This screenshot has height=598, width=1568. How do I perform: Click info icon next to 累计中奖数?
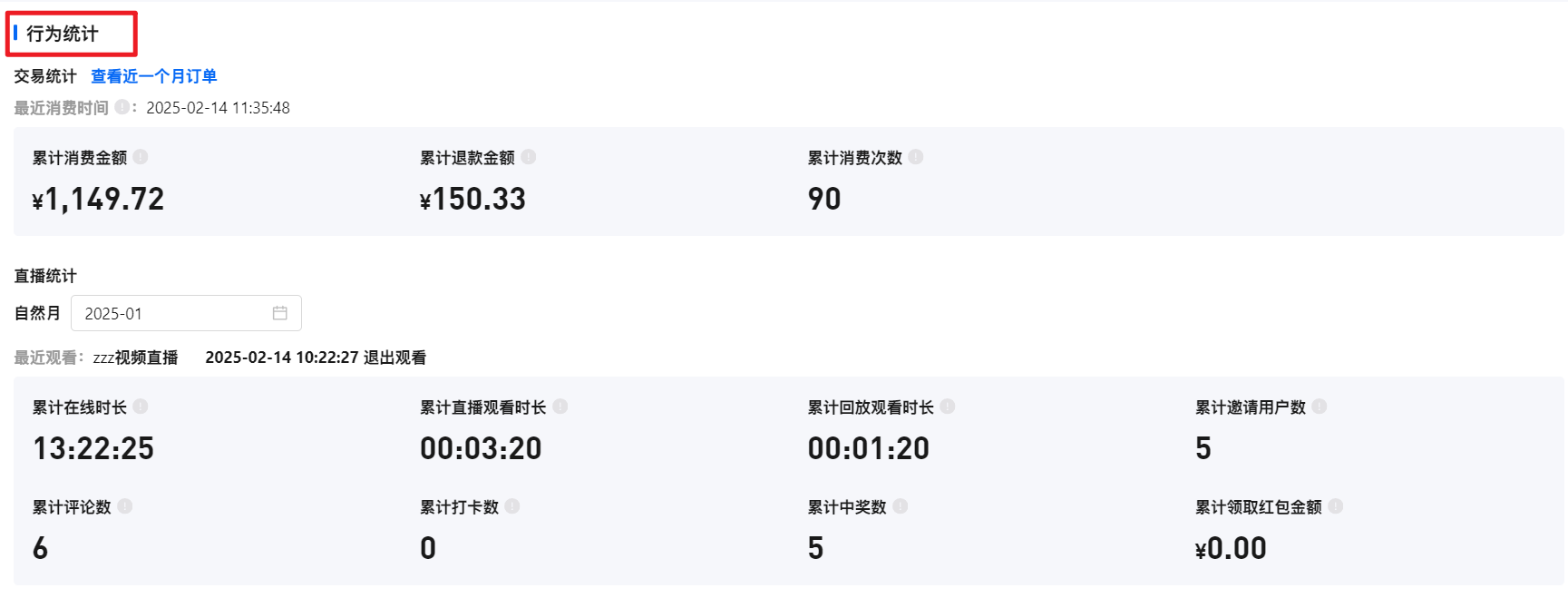pos(901,506)
